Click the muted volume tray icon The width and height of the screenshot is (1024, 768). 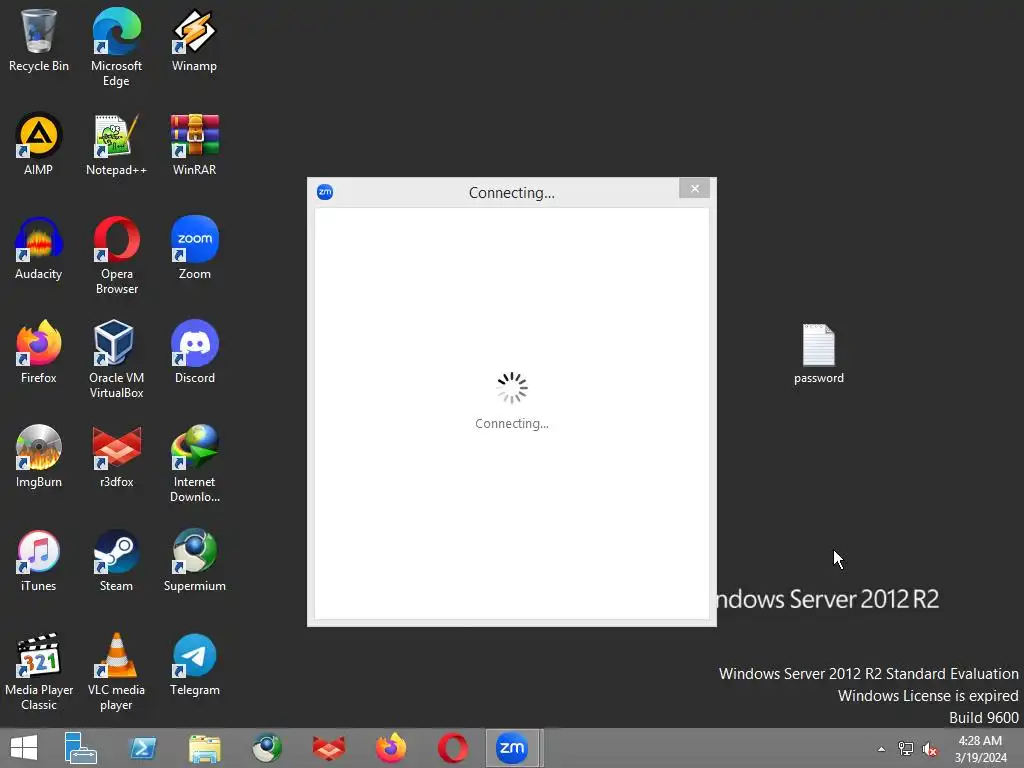pyautogui.click(x=930, y=748)
